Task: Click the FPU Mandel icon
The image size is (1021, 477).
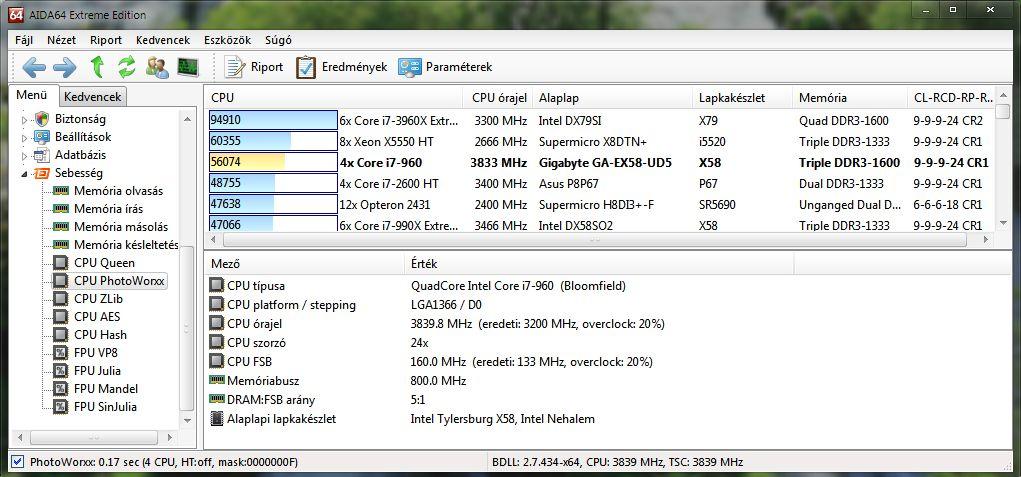Action: tap(61, 389)
